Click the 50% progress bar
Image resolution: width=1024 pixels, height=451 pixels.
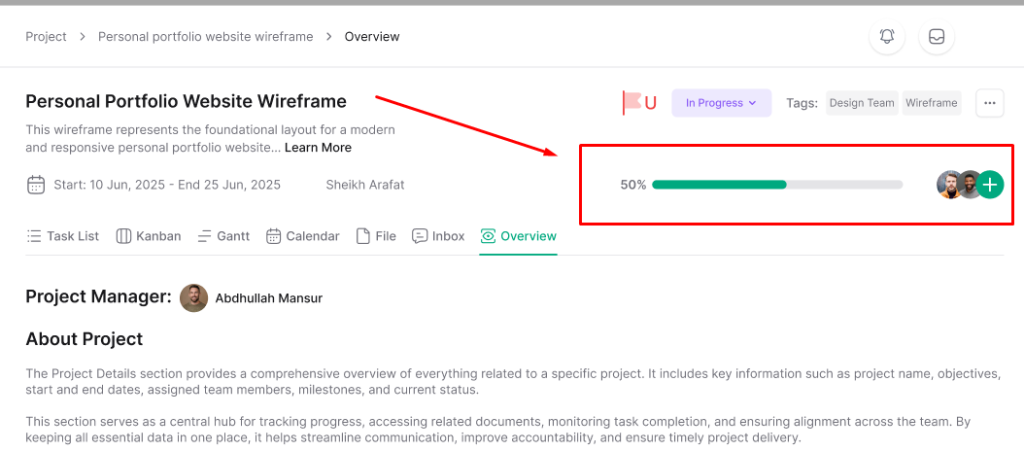(x=777, y=185)
